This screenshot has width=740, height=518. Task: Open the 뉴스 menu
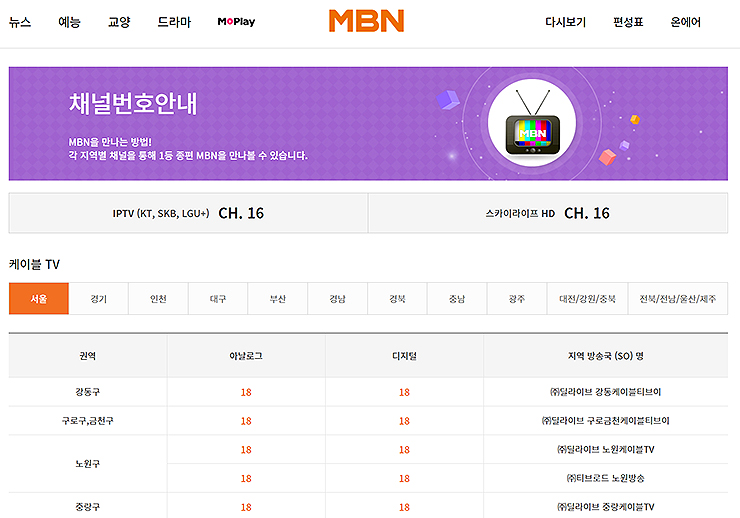click(20, 22)
